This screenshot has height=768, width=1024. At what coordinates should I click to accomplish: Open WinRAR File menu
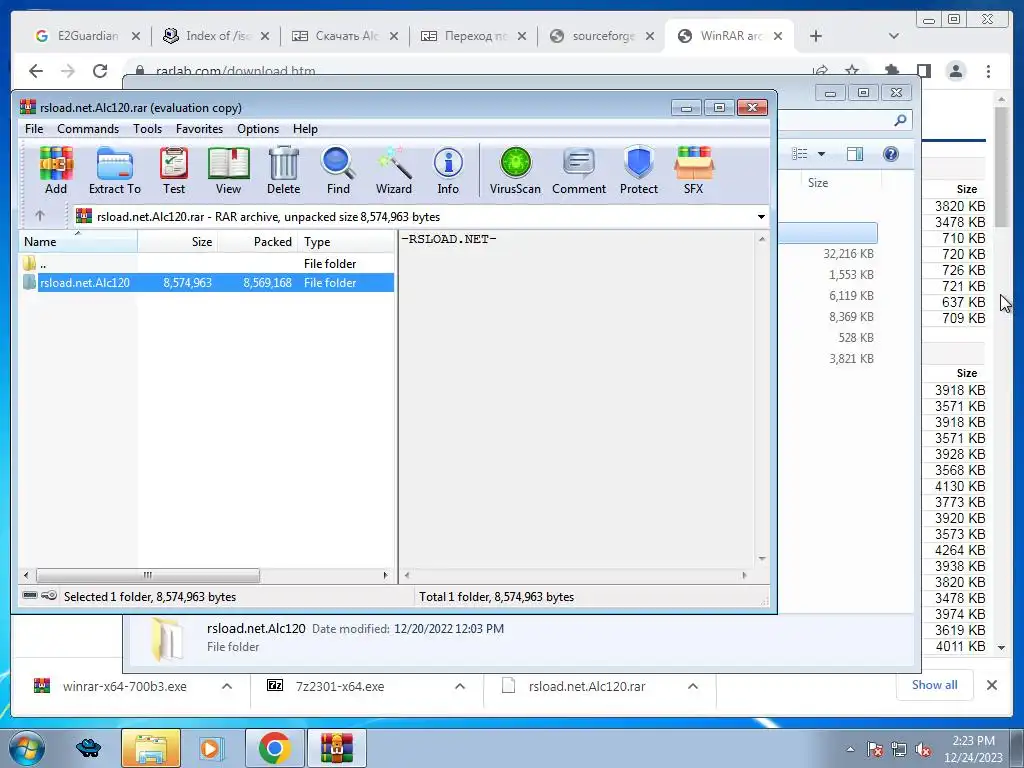click(34, 129)
